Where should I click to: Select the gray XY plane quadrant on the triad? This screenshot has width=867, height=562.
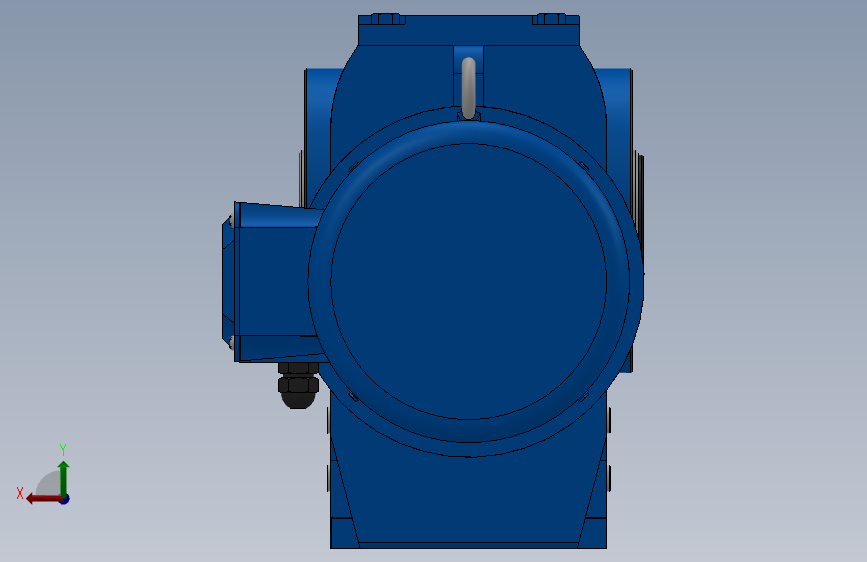48,485
